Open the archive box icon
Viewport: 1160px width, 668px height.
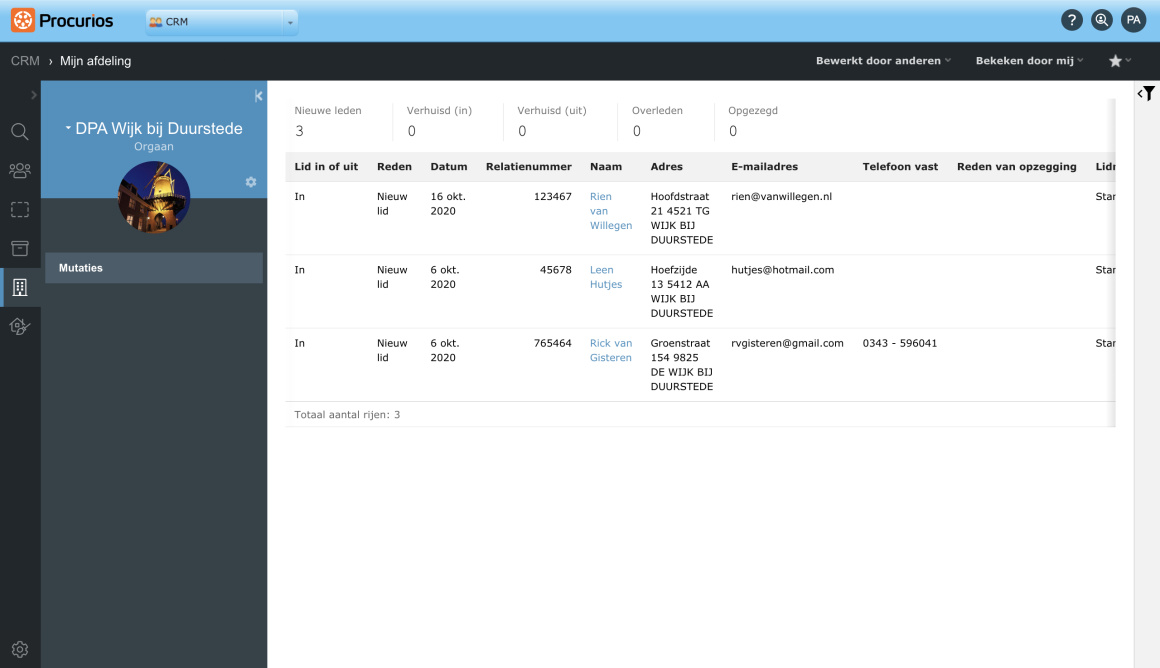20,248
